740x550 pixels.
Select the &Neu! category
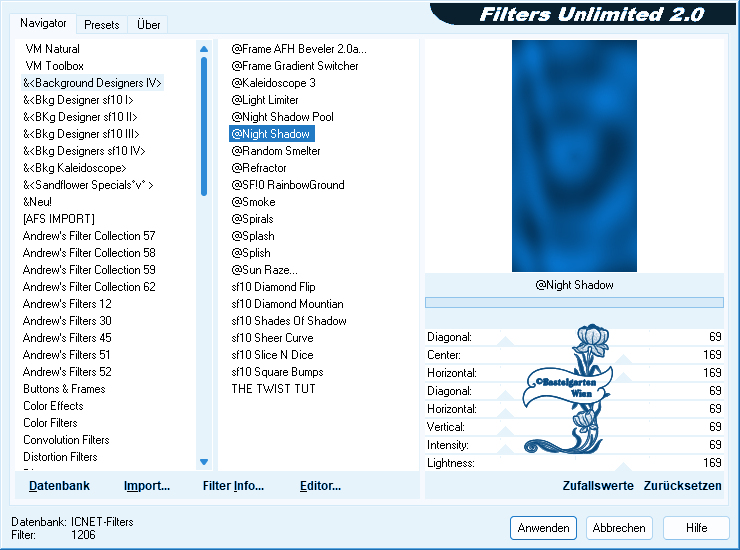coord(37,202)
